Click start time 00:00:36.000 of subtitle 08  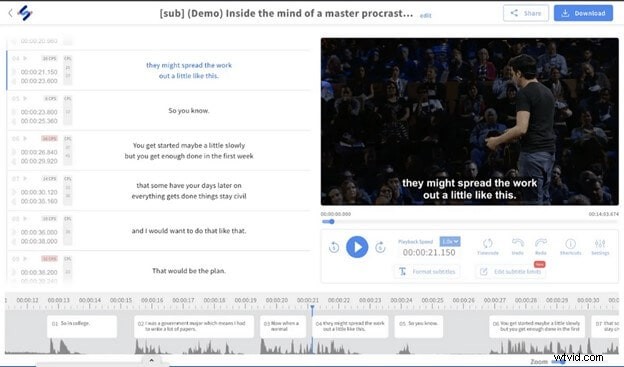coord(39,232)
